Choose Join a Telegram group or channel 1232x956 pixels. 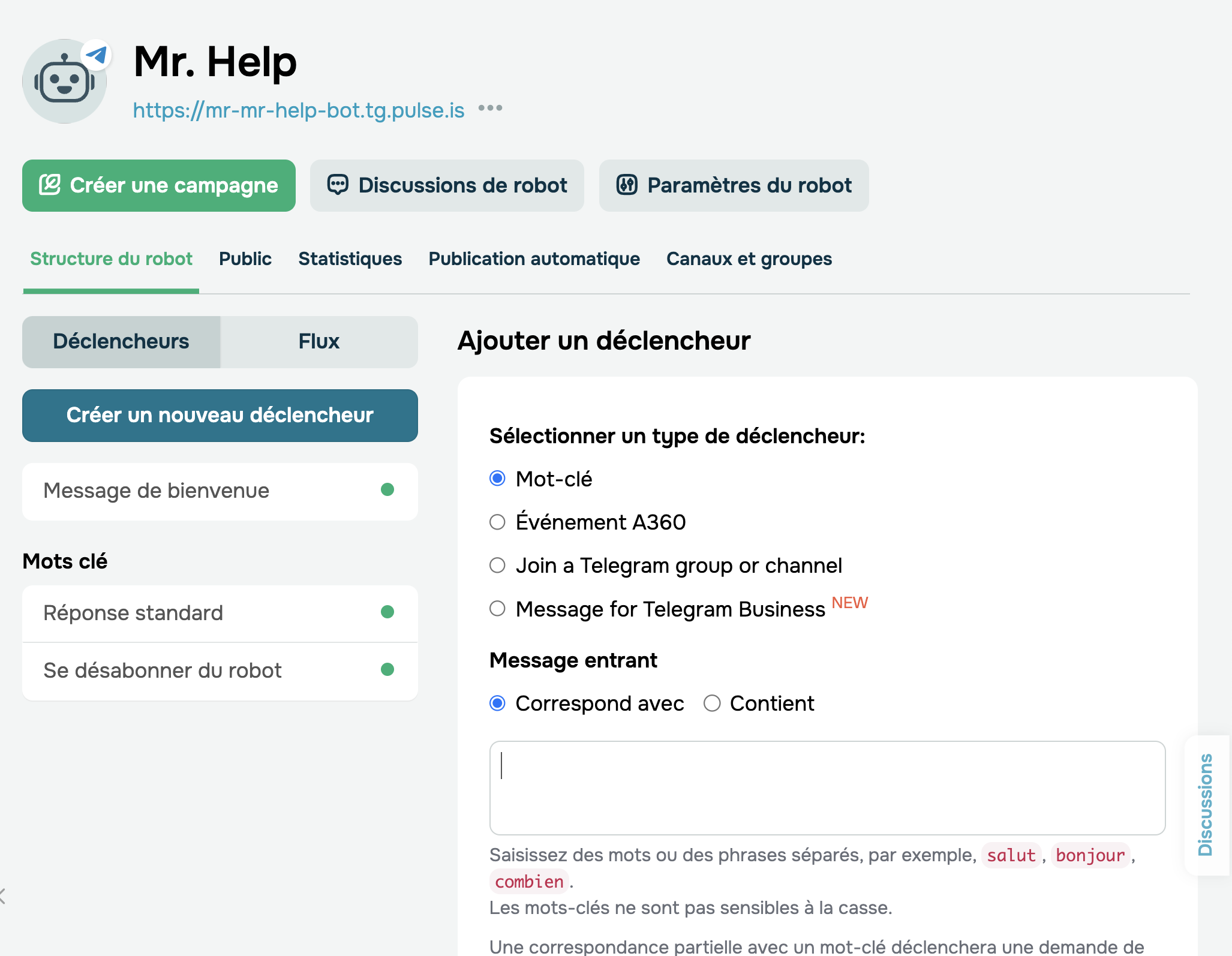(497, 565)
